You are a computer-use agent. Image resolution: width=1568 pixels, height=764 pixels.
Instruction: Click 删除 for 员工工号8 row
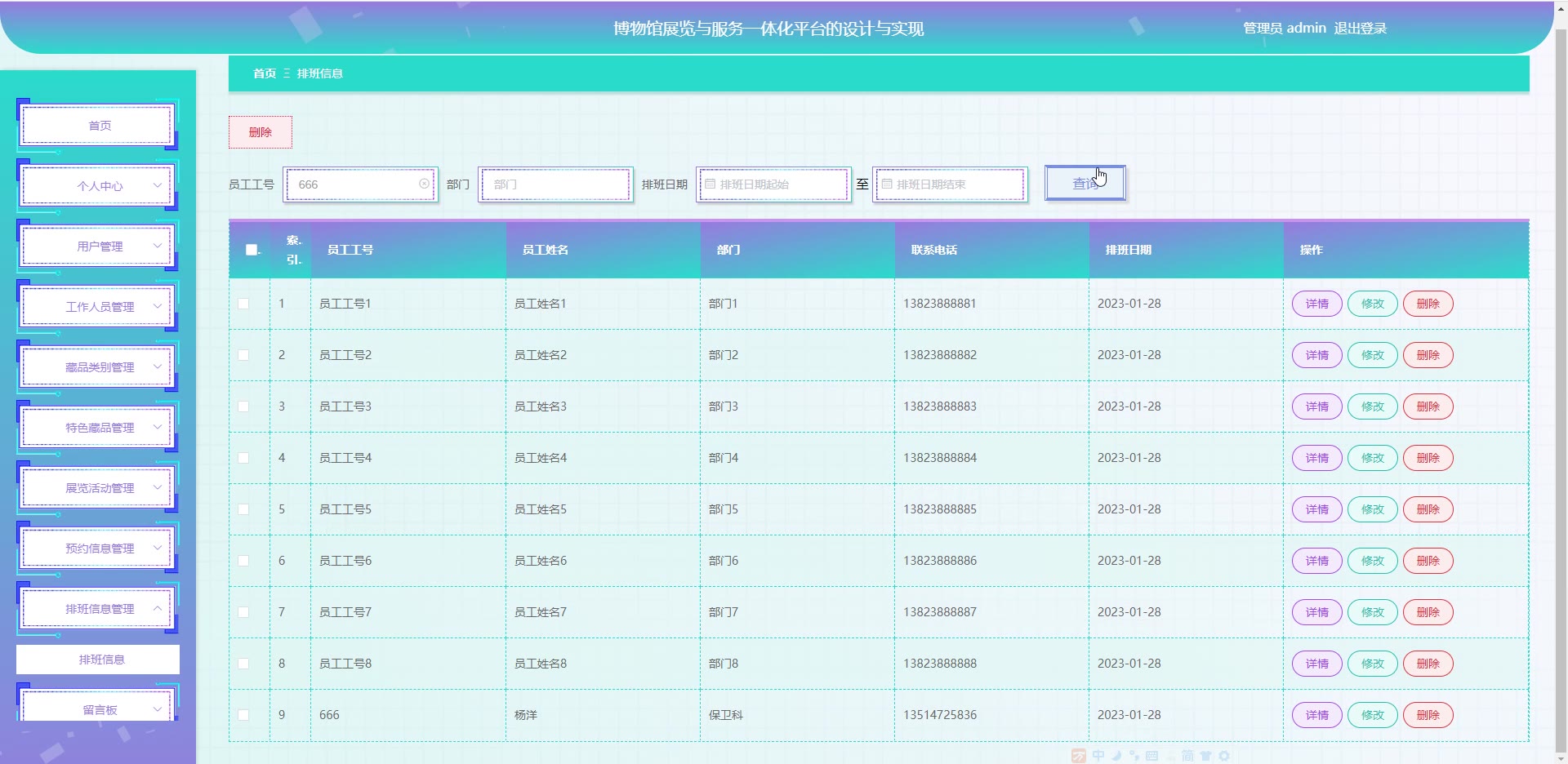[x=1428, y=664]
